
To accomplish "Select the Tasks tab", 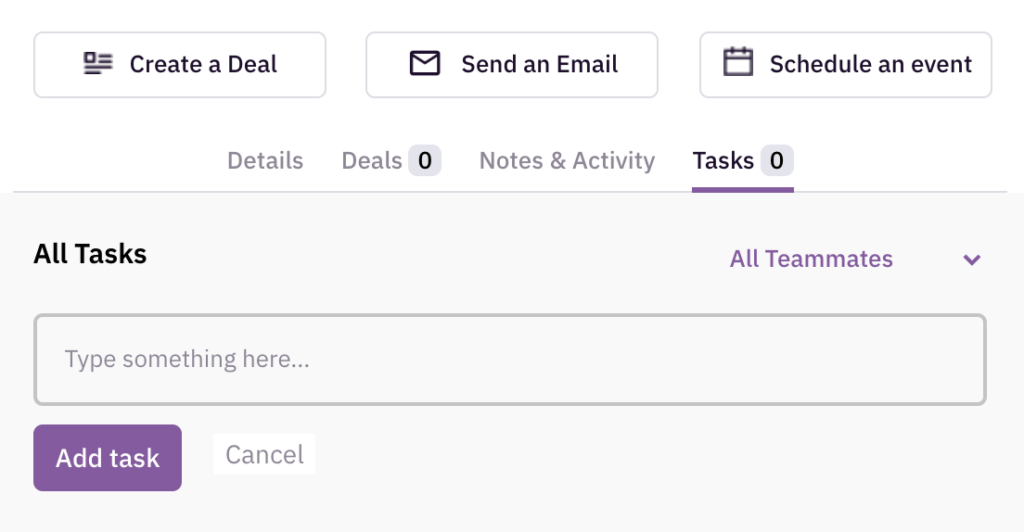I will 743,161.
